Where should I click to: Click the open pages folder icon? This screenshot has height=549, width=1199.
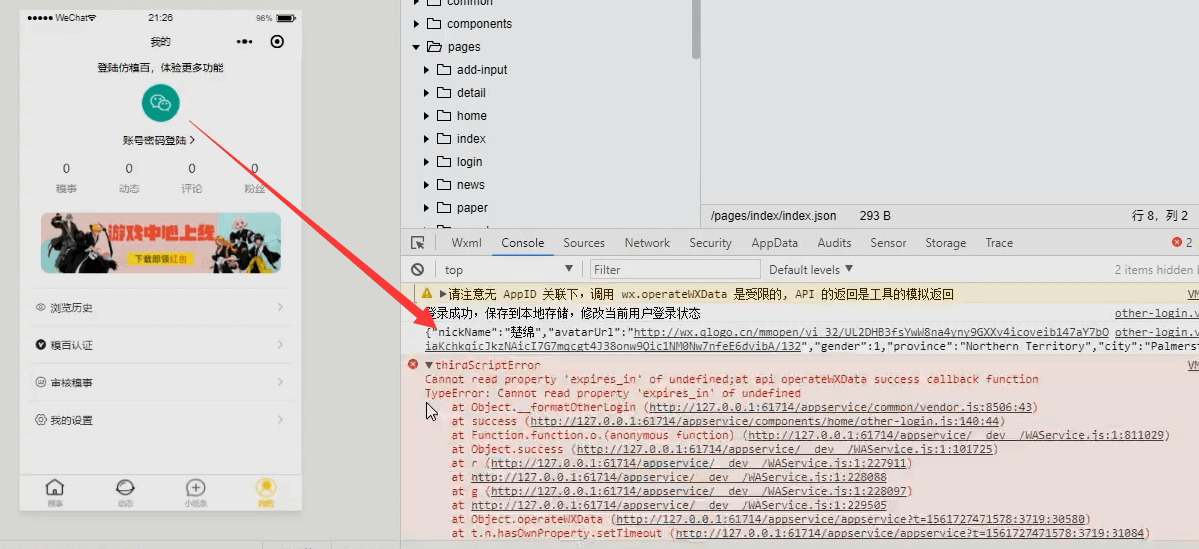pos(434,47)
